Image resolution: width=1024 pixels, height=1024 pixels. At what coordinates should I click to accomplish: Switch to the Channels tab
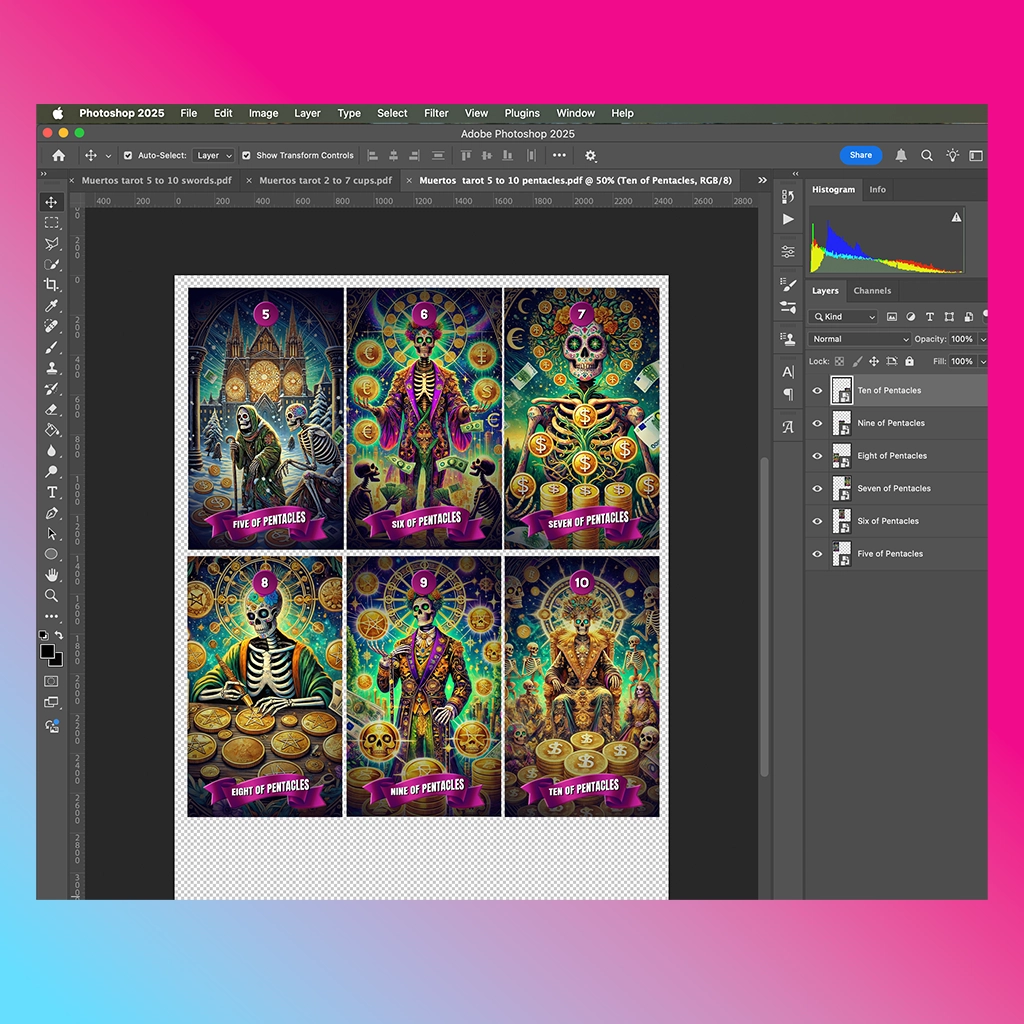(872, 291)
